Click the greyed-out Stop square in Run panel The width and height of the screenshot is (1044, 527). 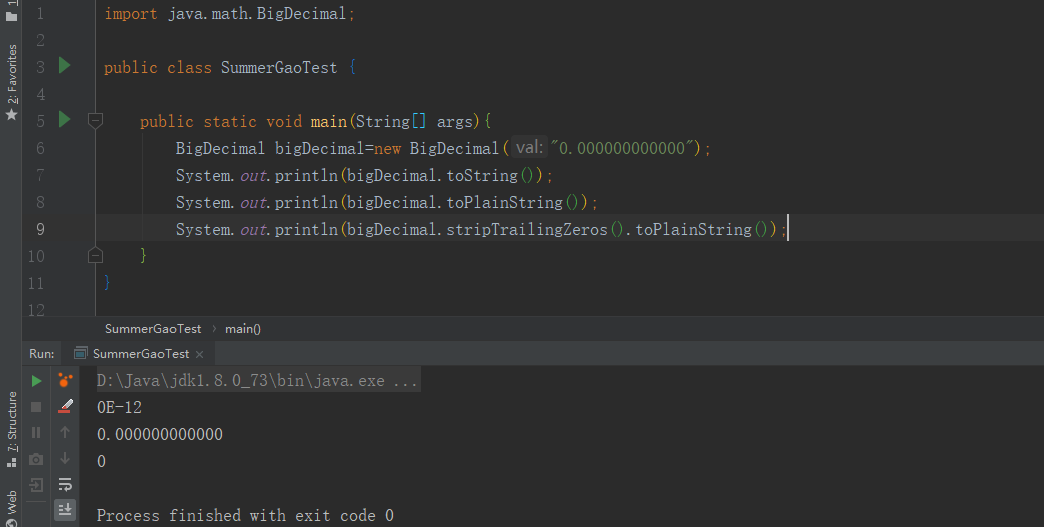click(x=37, y=407)
